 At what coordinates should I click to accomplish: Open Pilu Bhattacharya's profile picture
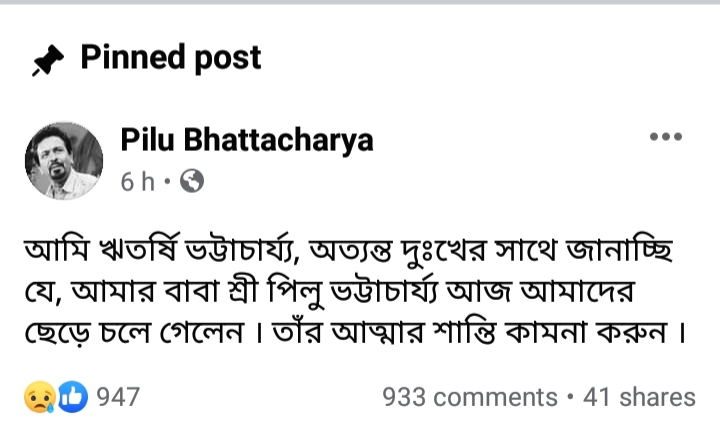click(64, 161)
